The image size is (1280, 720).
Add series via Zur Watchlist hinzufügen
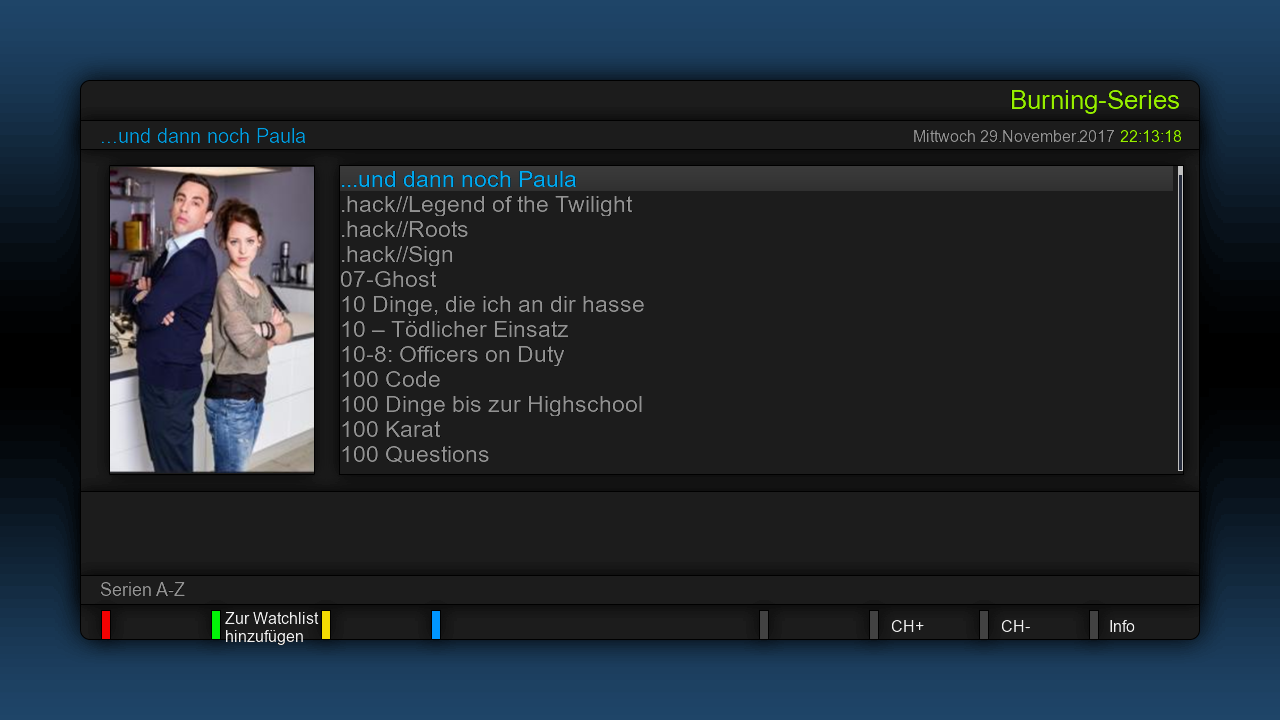pyautogui.click(x=270, y=627)
